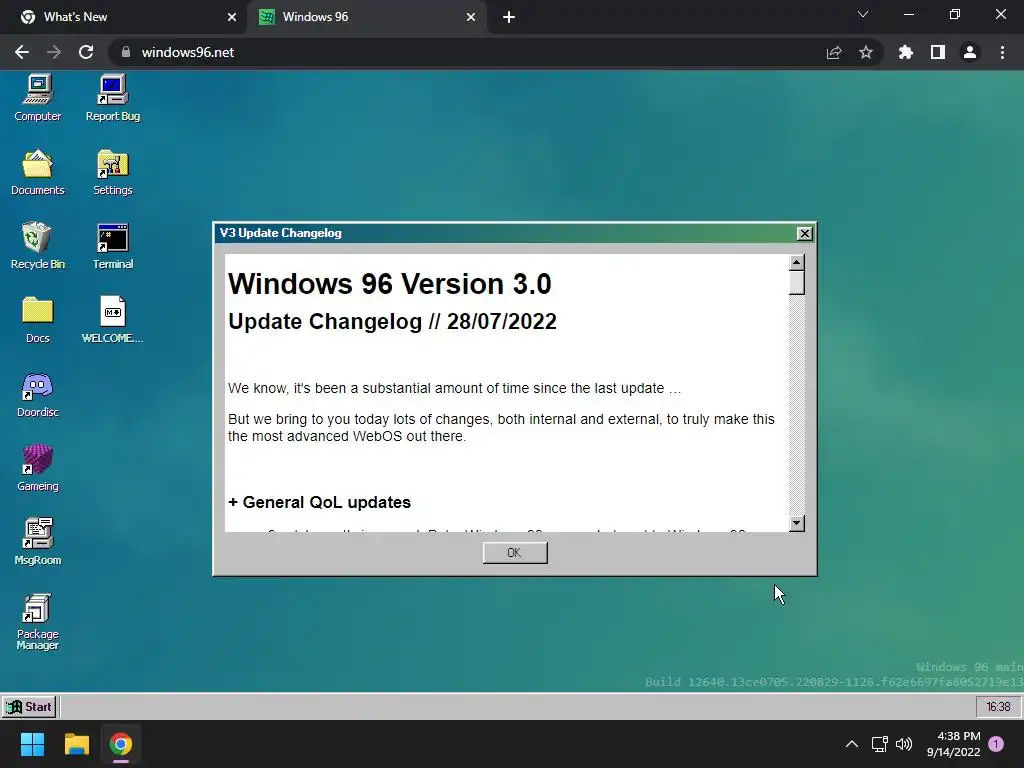1024x768 pixels.
Task: Open the Chrome extensions puzzle icon
Action: coord(905,52)
